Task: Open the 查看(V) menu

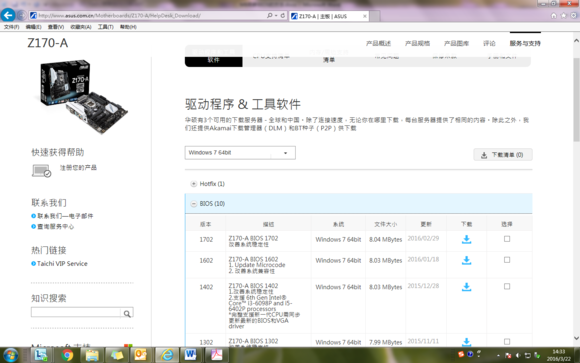Action: pyautogui.click(x=56, y=27)
